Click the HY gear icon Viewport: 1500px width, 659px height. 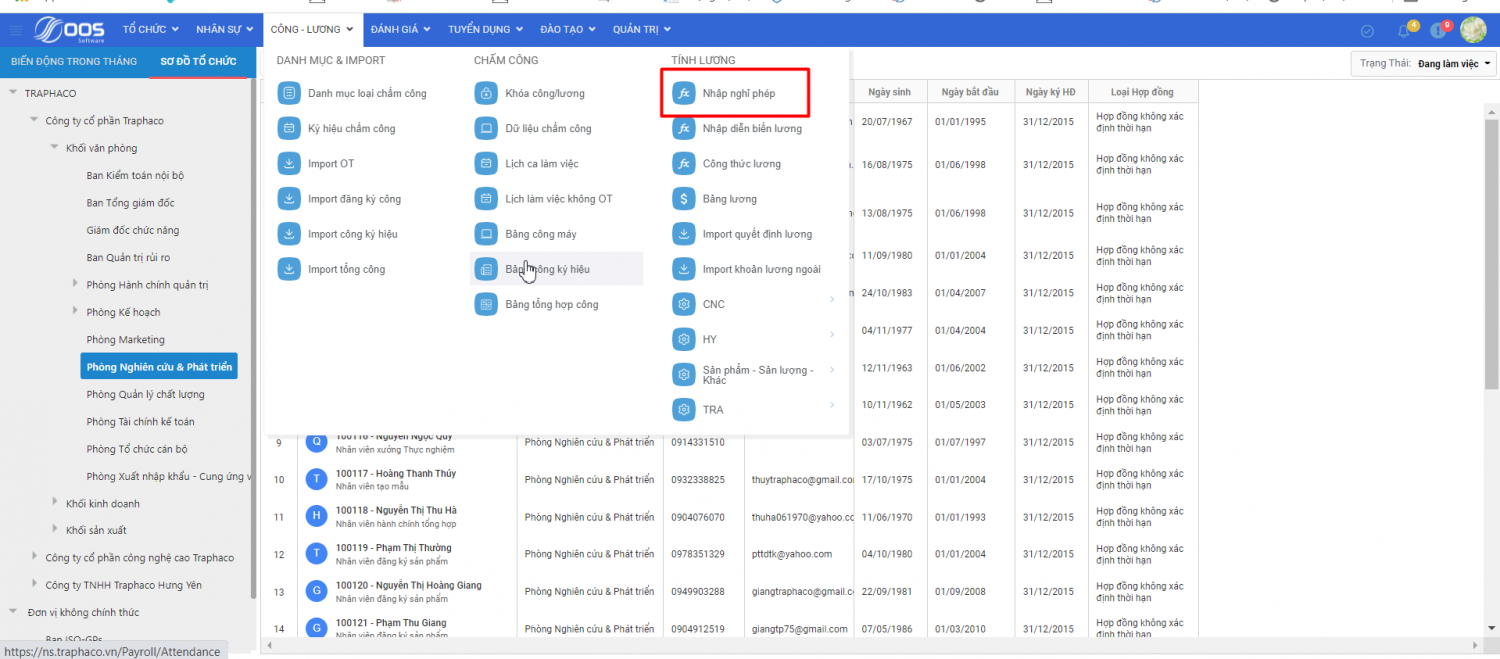[684, 339]
